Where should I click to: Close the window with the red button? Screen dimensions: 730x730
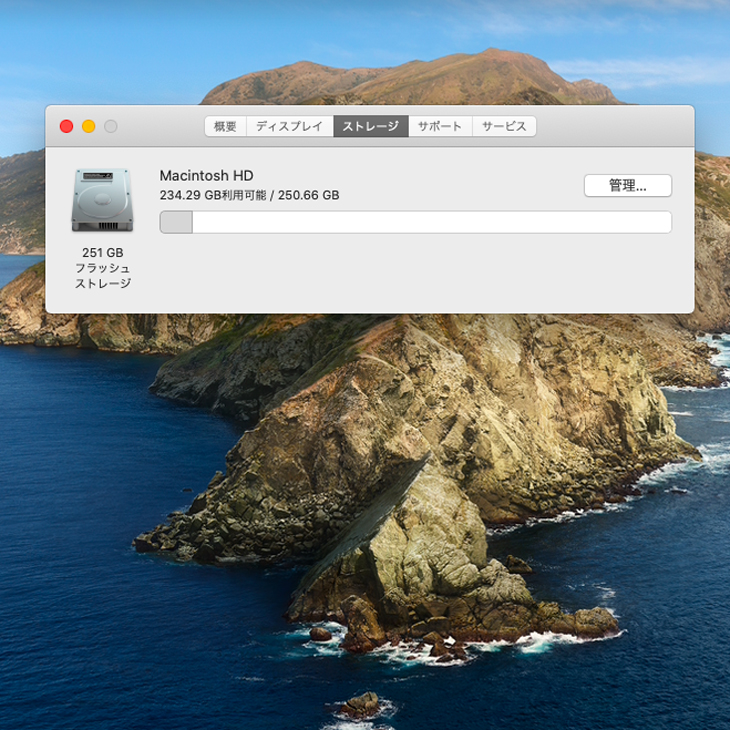[x=66, y=126]
